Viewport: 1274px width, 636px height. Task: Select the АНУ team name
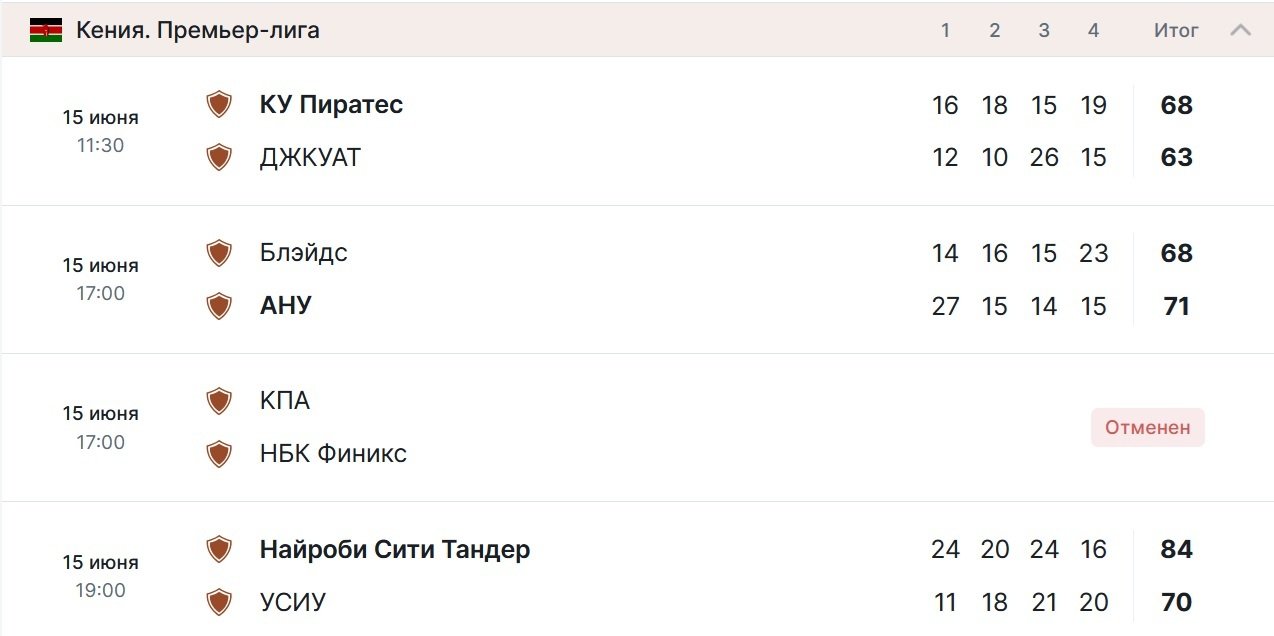click(x=286, y=305)
